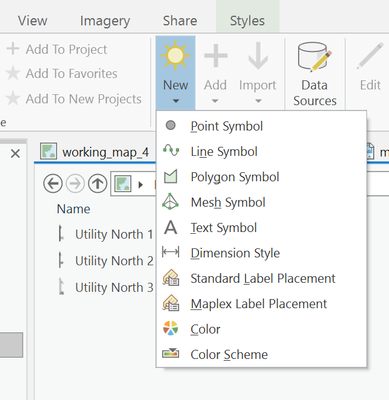The height and width of the screenshot is (400, 389).
Task: Click the working_map_4 tab map icon
Action: [x=49, y=151]
